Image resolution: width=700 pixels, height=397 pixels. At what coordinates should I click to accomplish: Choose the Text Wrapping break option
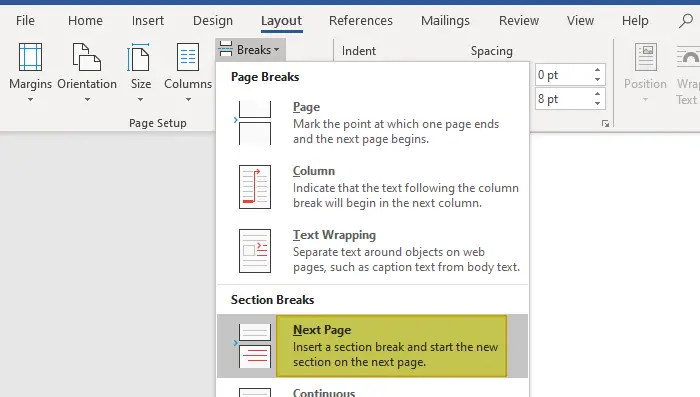coord(372,251)
